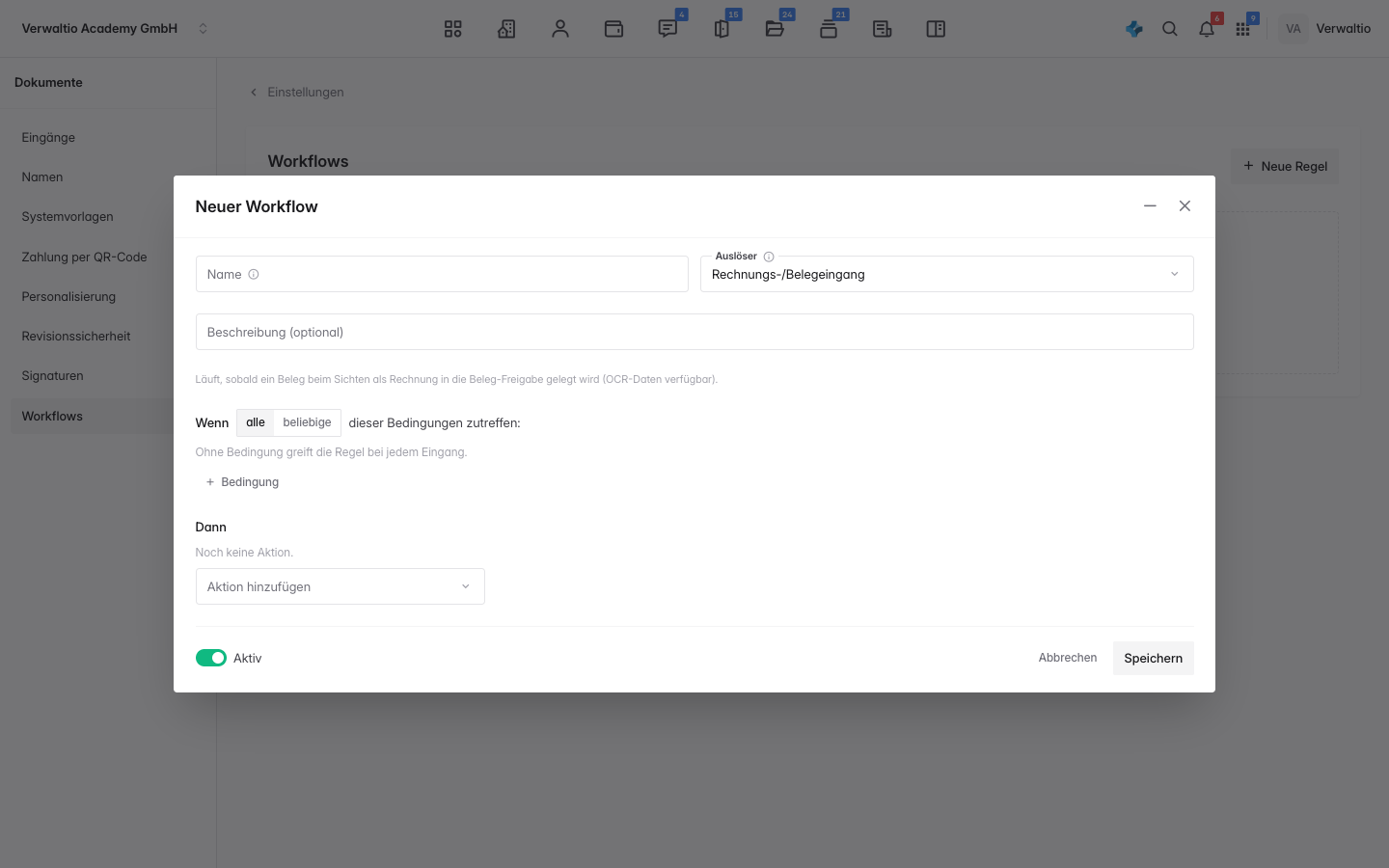1389x868 pixels.
Task: Focus the Beschreibung (optional) field
Action: pos(694,332)
